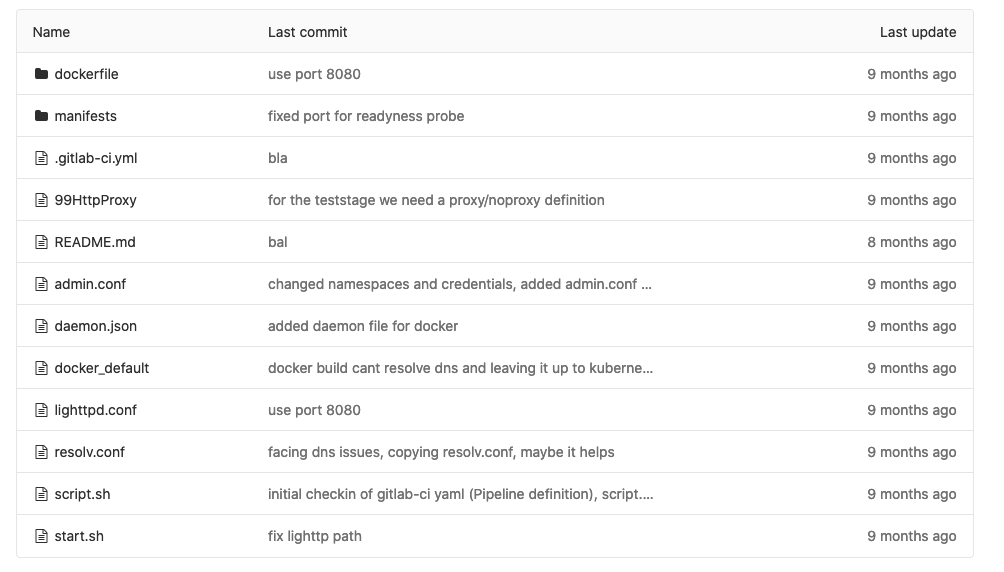Click the 'bla' commit for .gitlab-ci.yml
Image resolution: width=1004 pixels, height=572 pixels.
tap(278, 158)
